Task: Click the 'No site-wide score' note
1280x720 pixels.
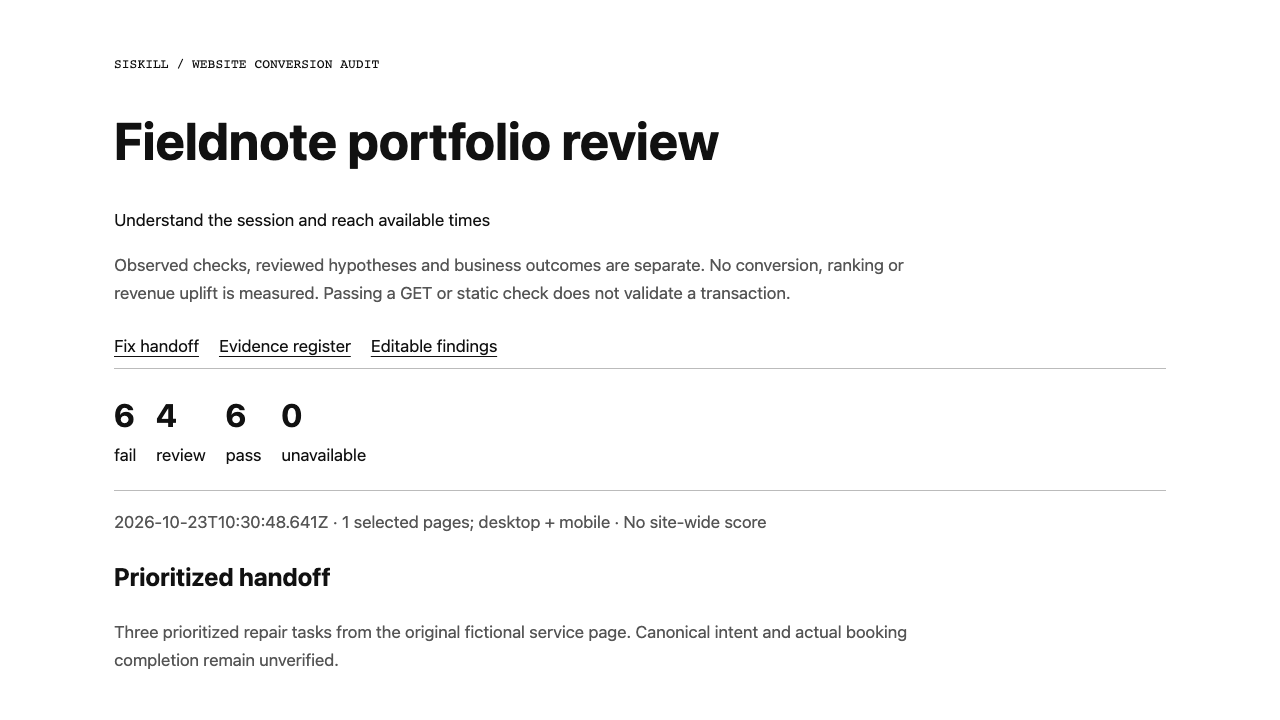Action: (695, 522)
